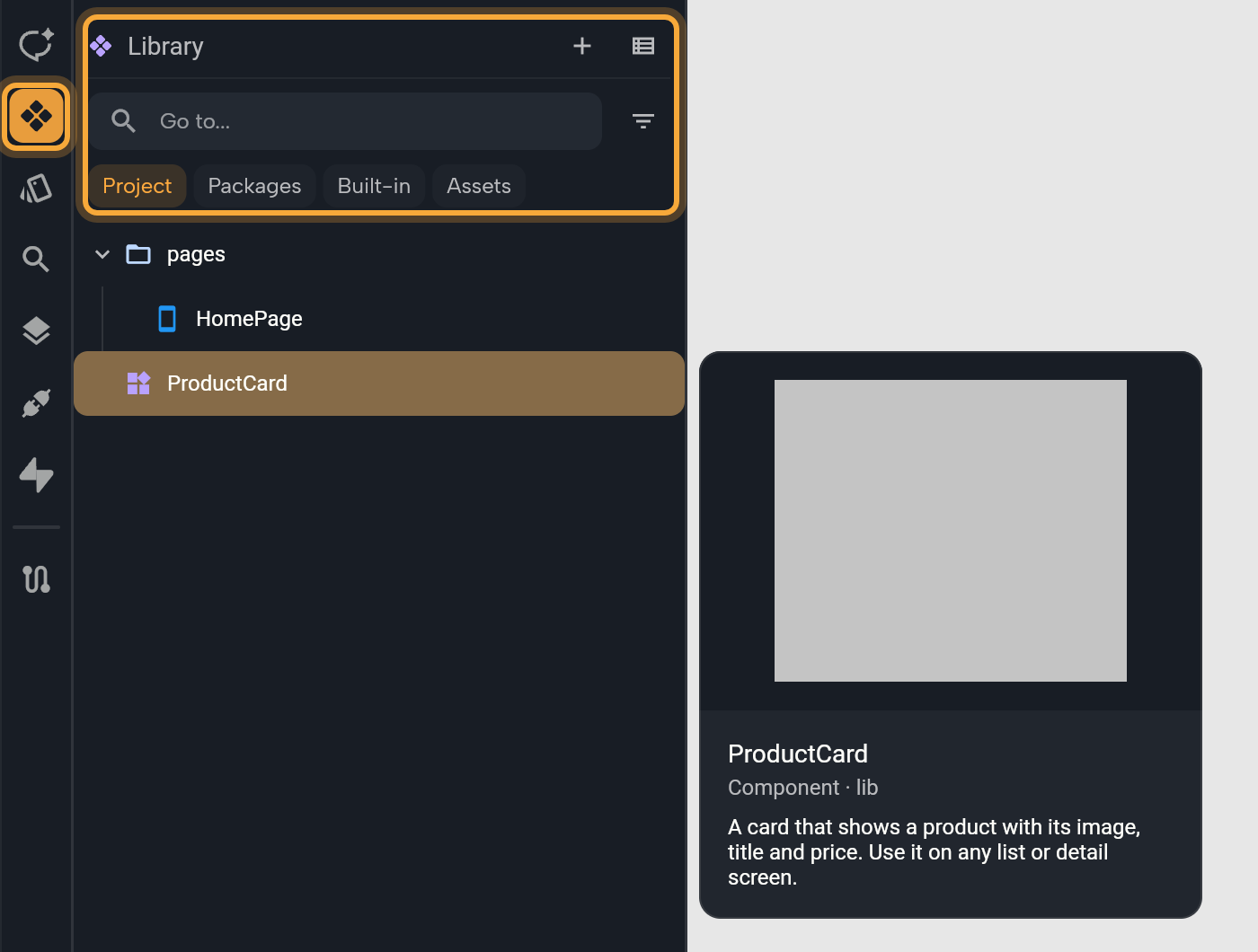The width and height of the screenshot is (1258, 952).
Task: Click the gray ProductCard preview thumbnail
Action: 951,531
